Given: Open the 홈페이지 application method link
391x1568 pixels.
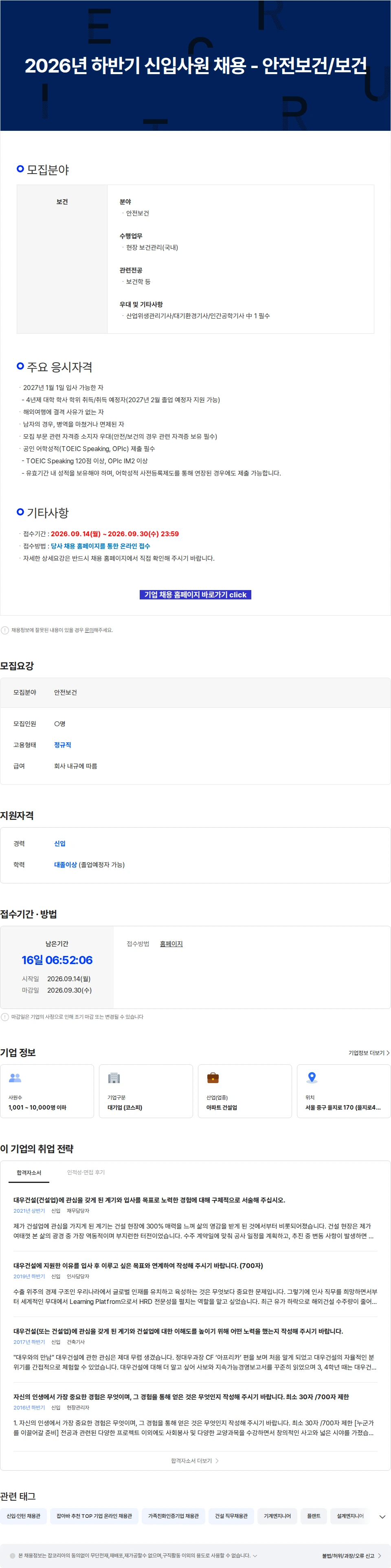Looking at the screenshot, I should pyautogui.click(x=171, y=943).
